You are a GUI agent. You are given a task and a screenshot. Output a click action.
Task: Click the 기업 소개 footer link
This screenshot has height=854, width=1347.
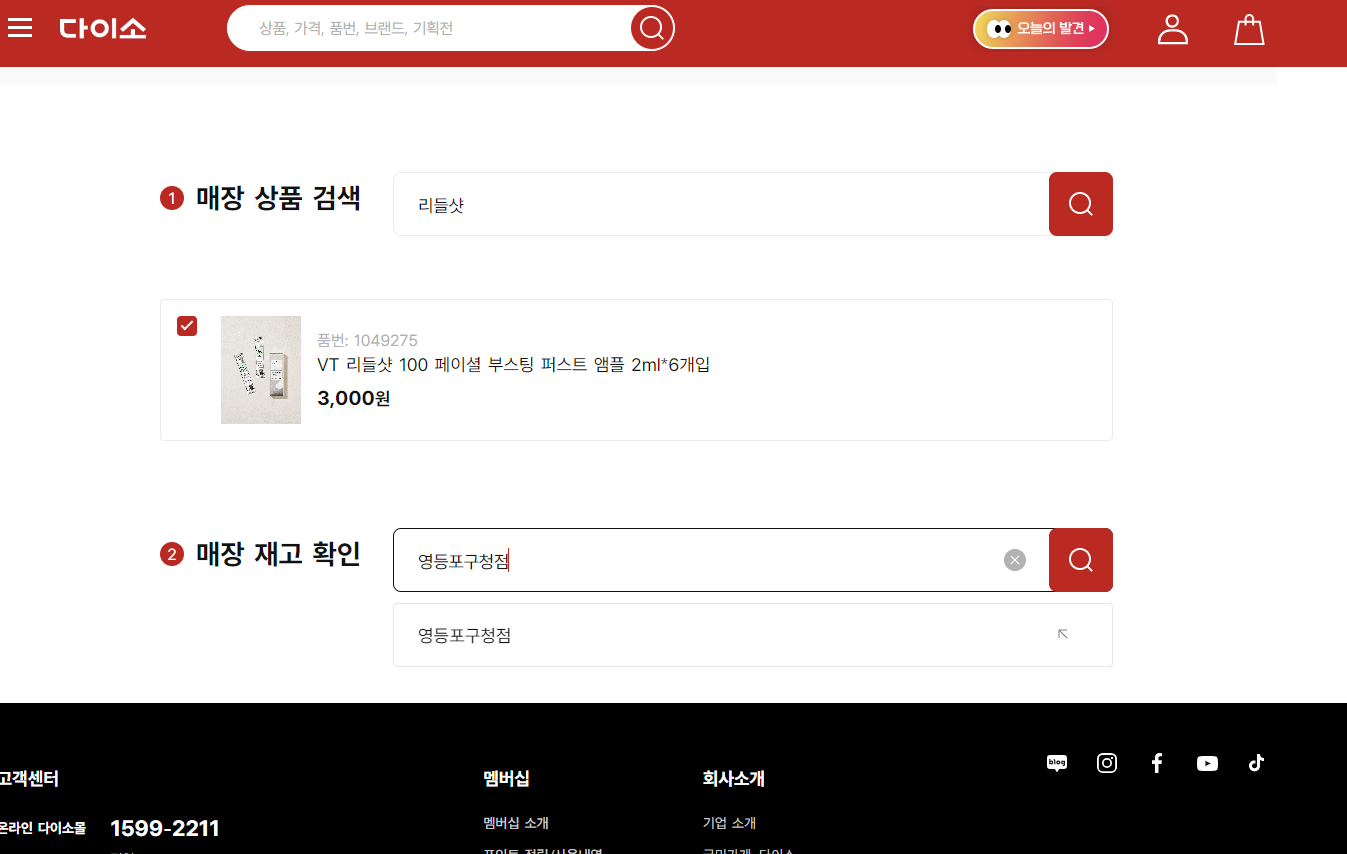pyautogui.click(x=729, y=823)
